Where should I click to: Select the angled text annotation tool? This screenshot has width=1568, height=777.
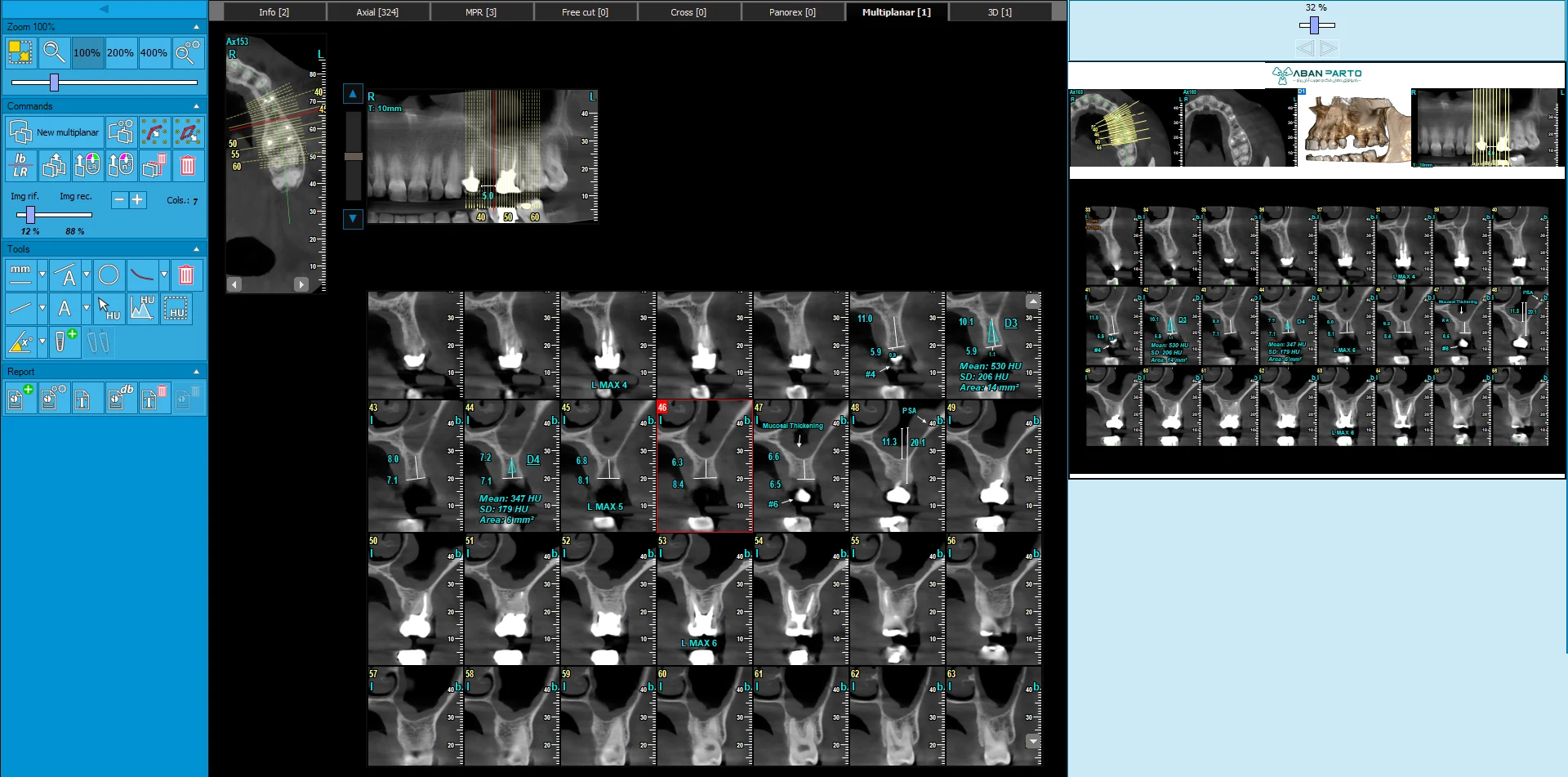coord(65,275)
